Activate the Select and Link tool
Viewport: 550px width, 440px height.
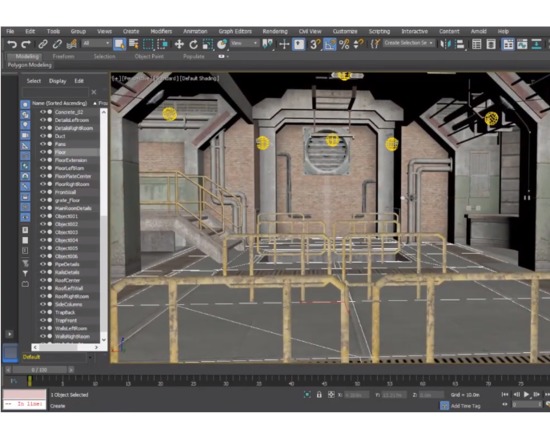[x=43, y=44]
